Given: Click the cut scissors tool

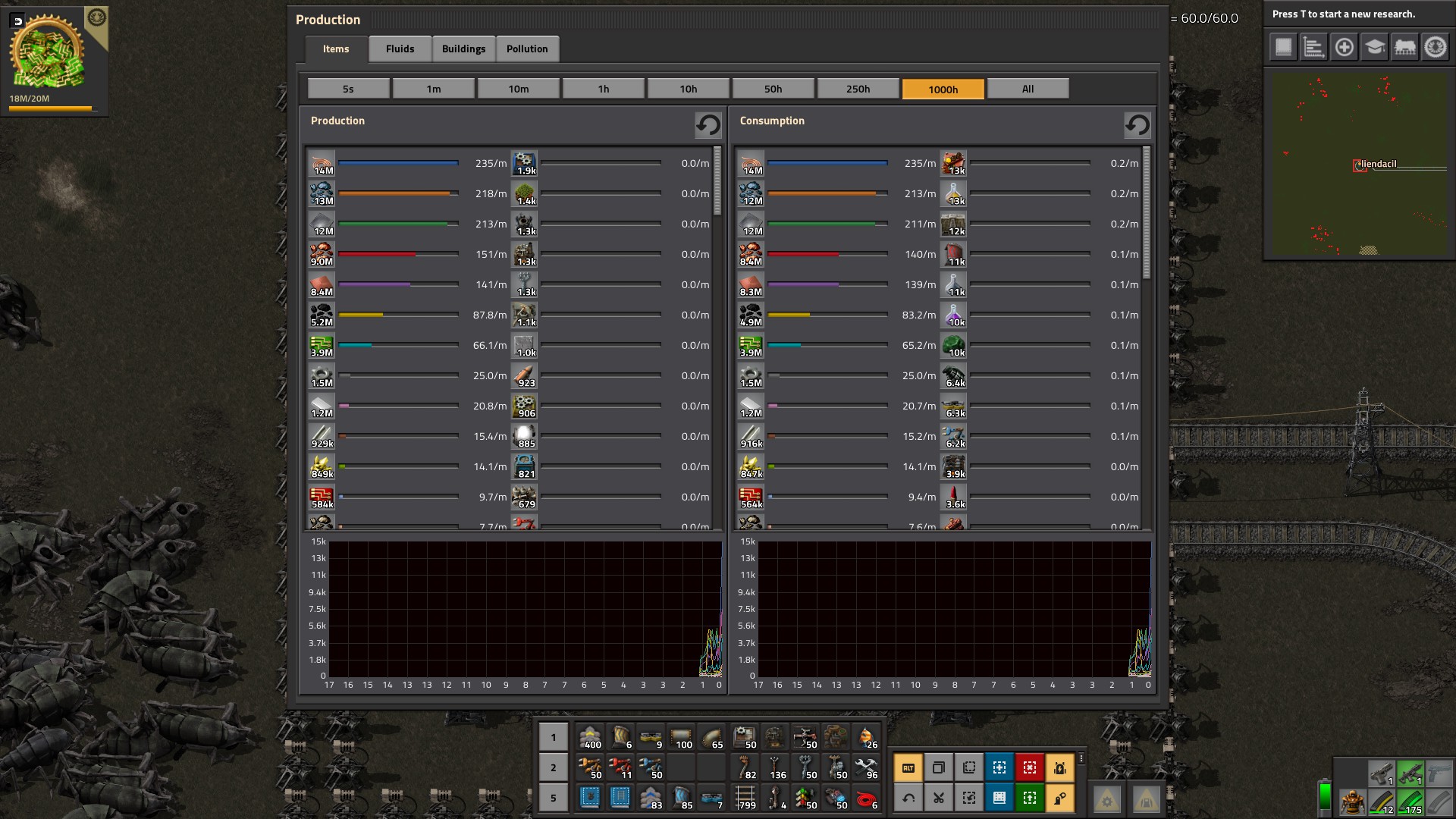Looking at the screenshot, I should point(938,798).
